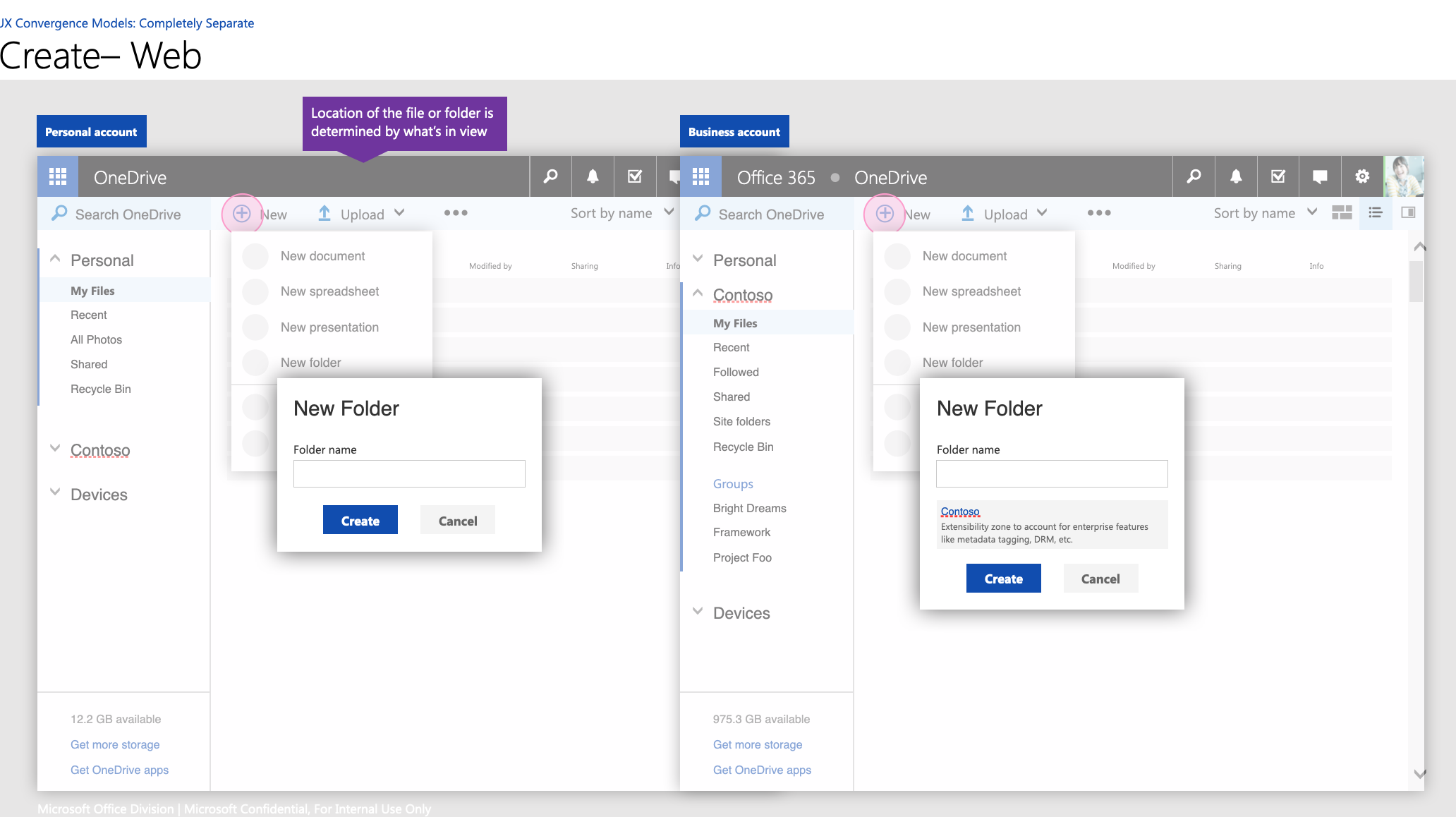The width and height of the screenshot is (1456, 817).
Task: Open more options ellipsis in personal account toolbar
Action: click(x=456, y=212)
